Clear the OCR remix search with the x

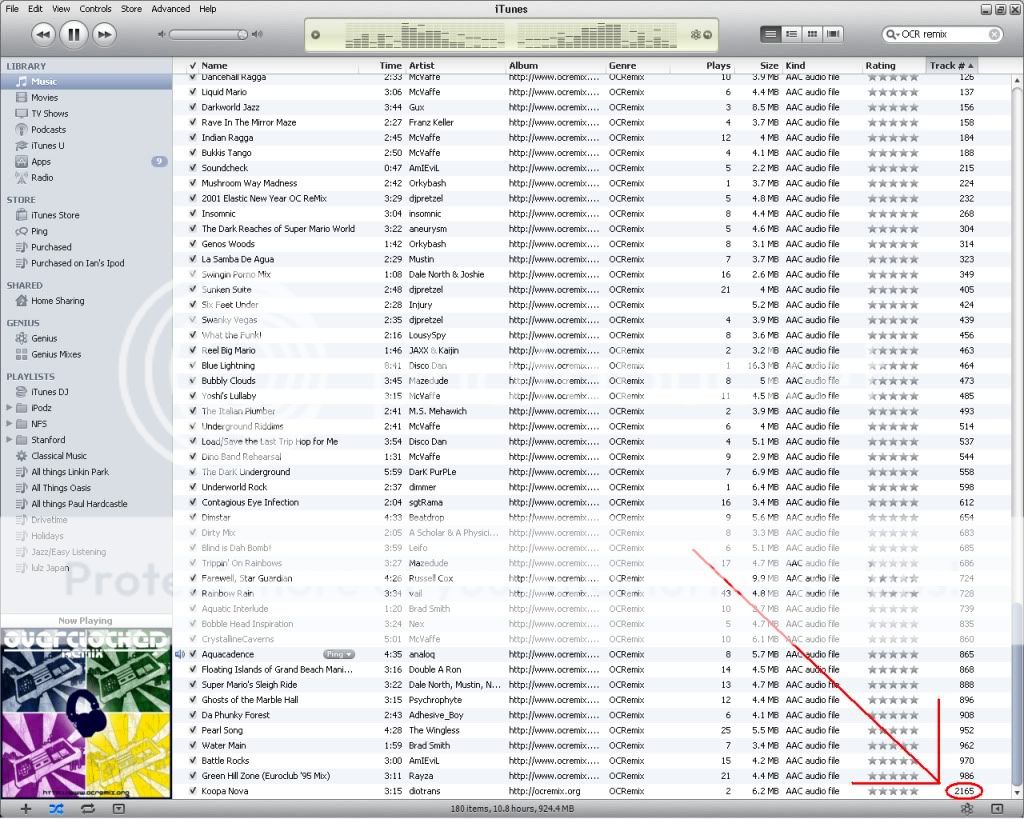tap(995, 33)
